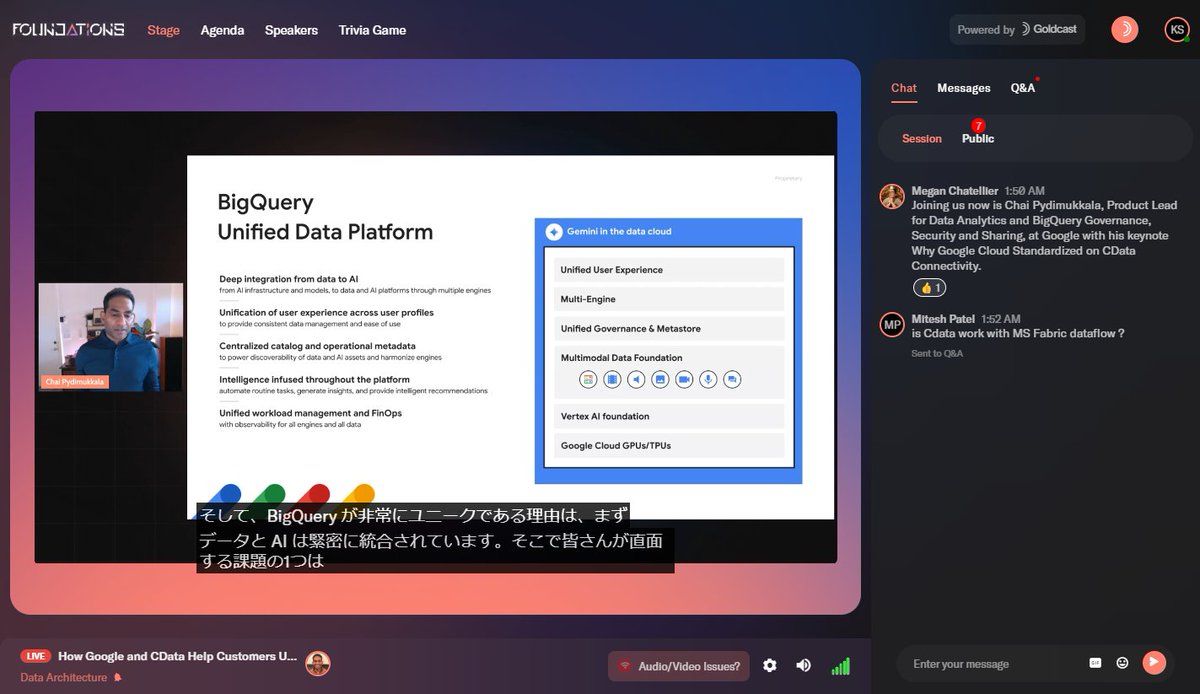Viewport: 1200px width, 694px height.
Task: Click the bell icon beside Data Architecture
Action: coord(117,677)
